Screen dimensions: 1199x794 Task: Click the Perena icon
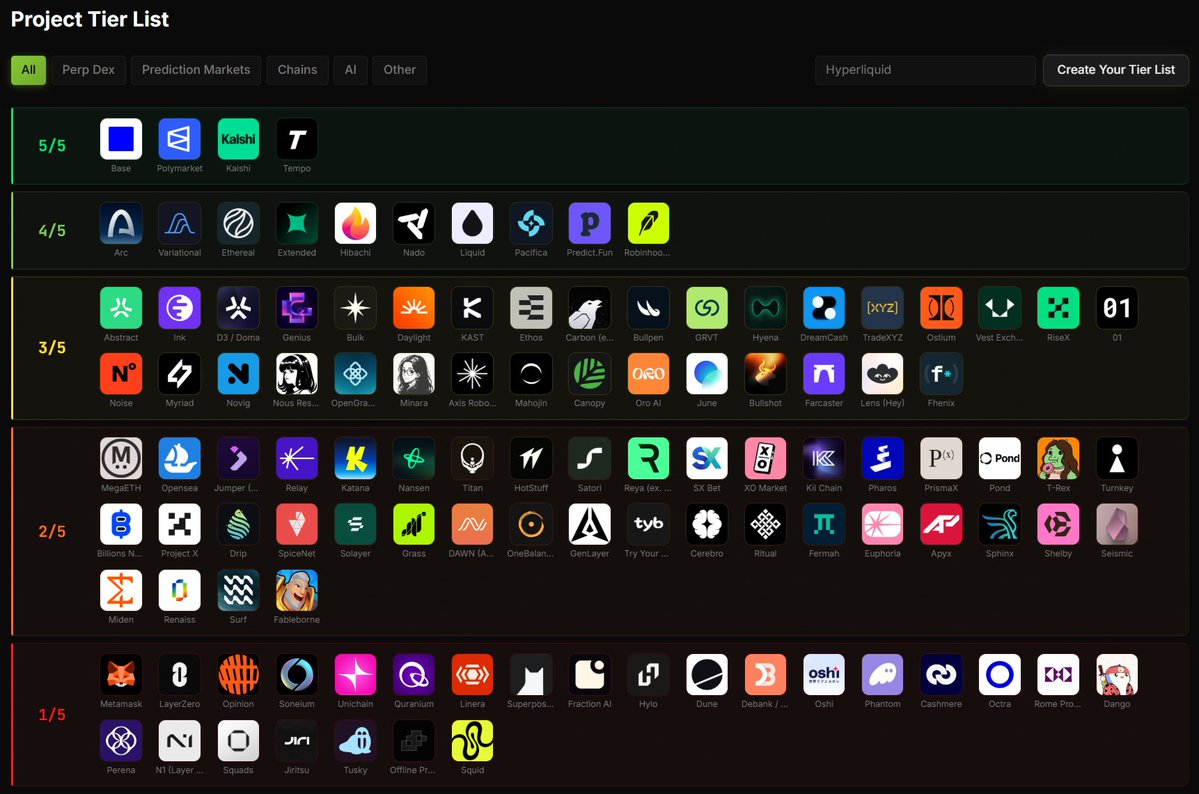click(121, 740)
